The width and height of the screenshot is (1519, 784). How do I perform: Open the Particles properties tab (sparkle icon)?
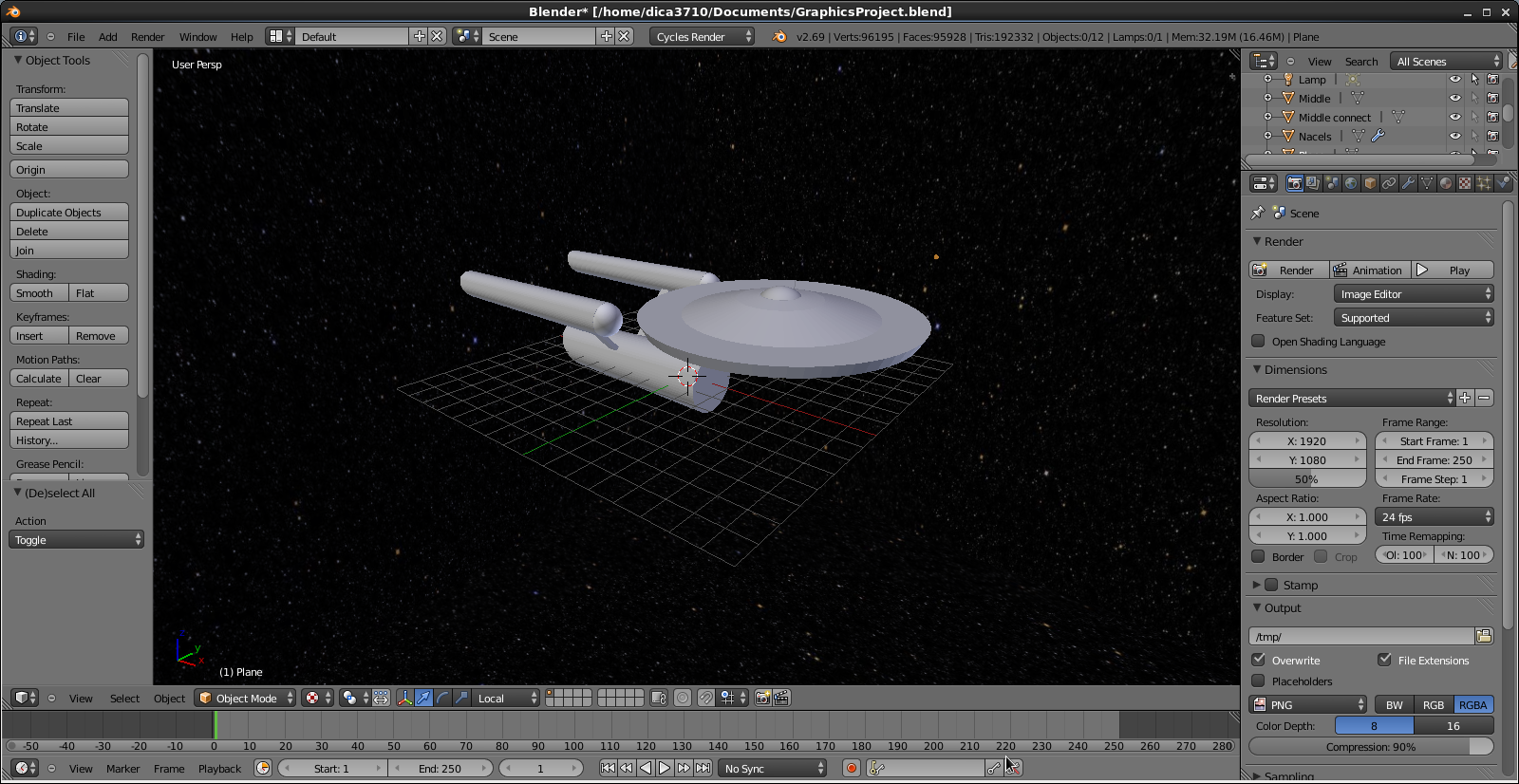tap(1484, 183)
